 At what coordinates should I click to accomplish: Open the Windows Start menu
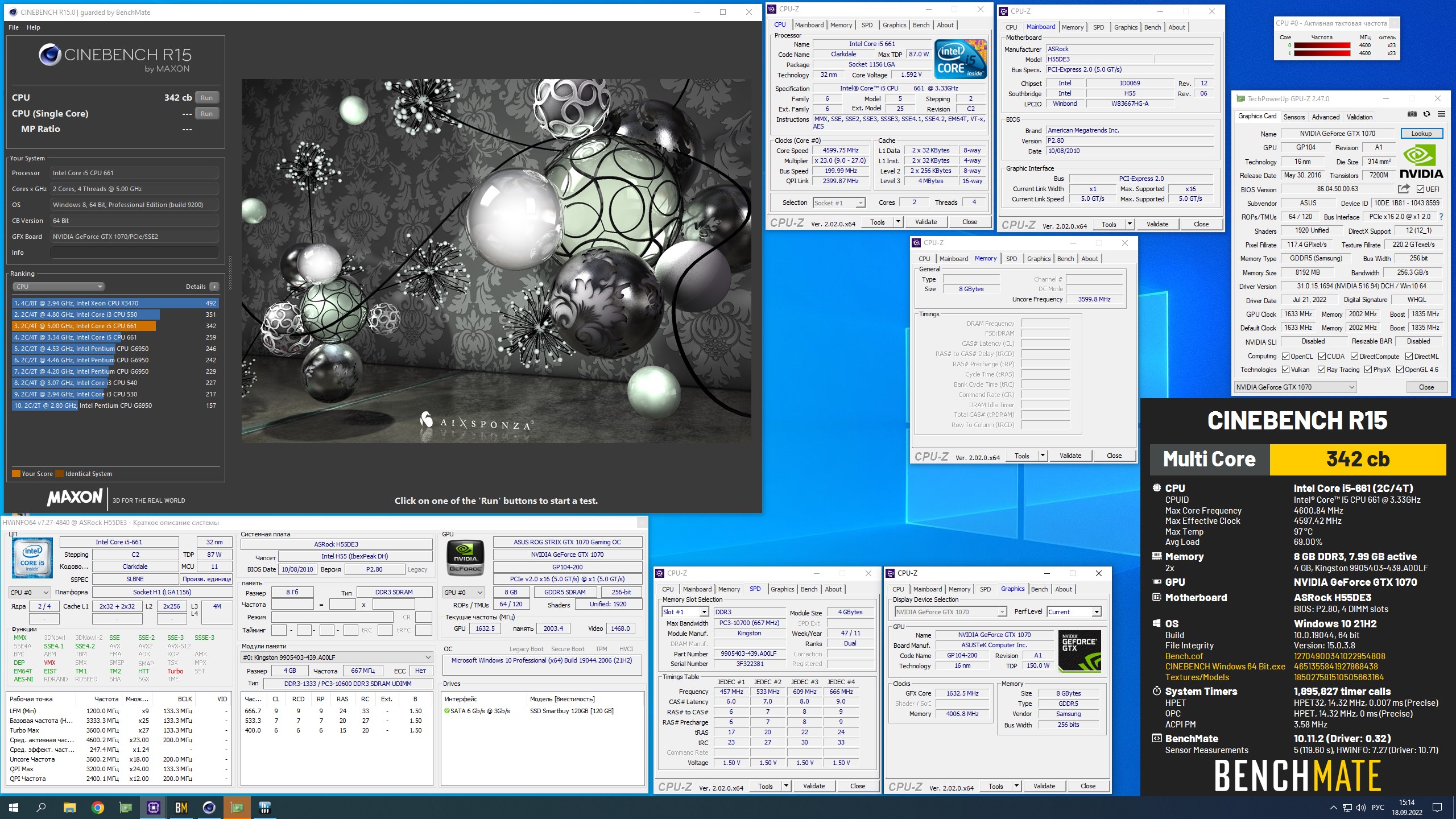(x=14, y=807)
